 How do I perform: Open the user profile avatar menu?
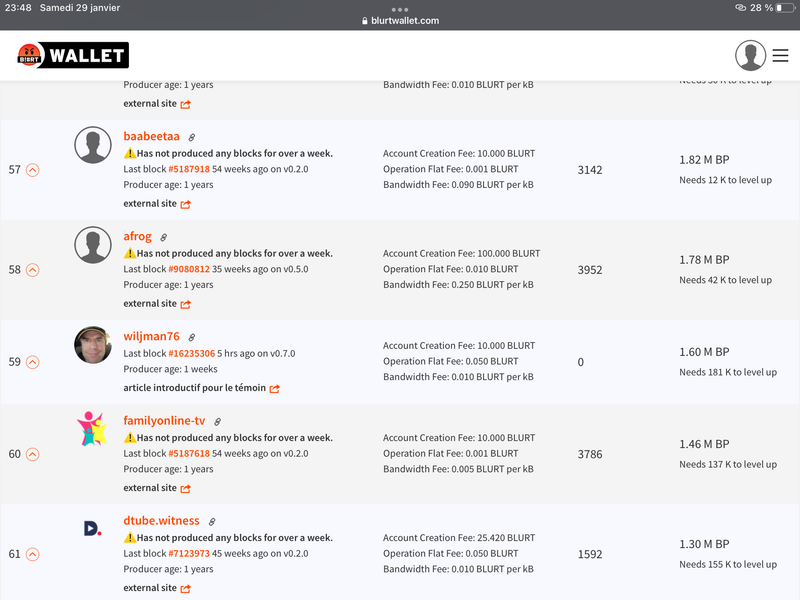click(x=750, y=56)
